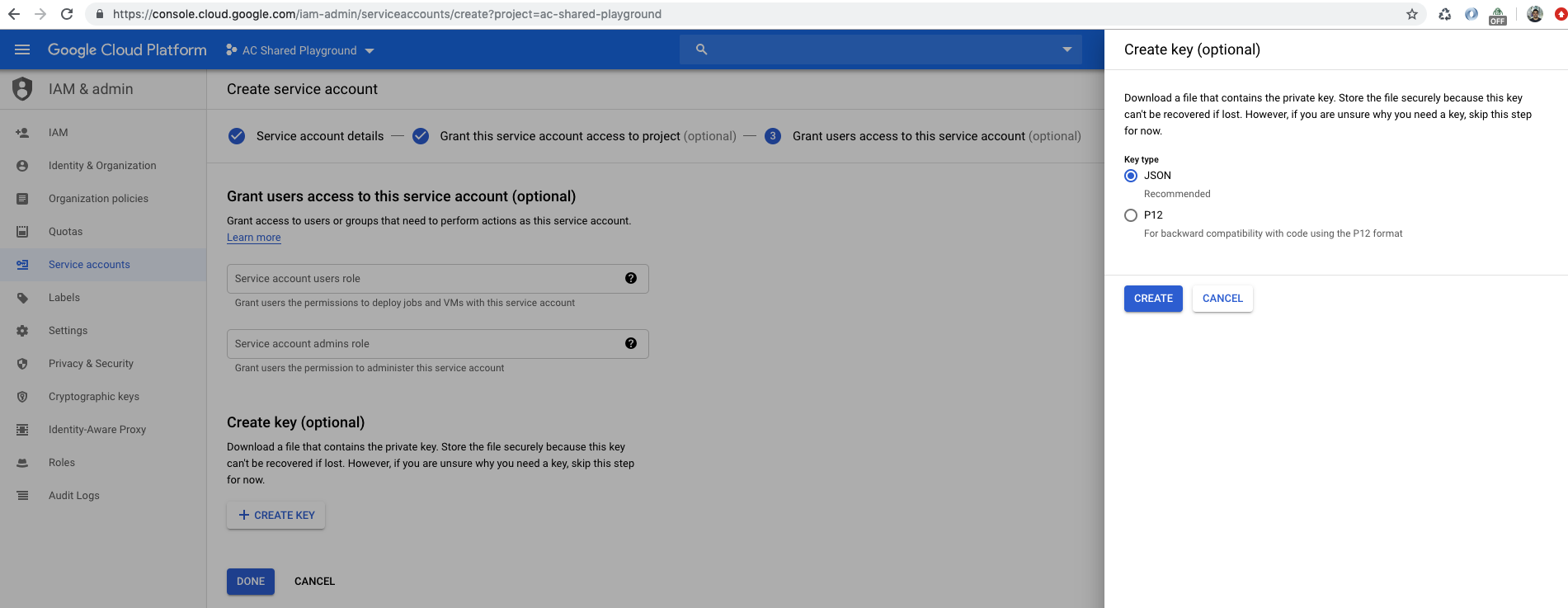This screenshot has width=1568, height=608.
Task: Click the CREATE KEY button
Action: point(275,515)
